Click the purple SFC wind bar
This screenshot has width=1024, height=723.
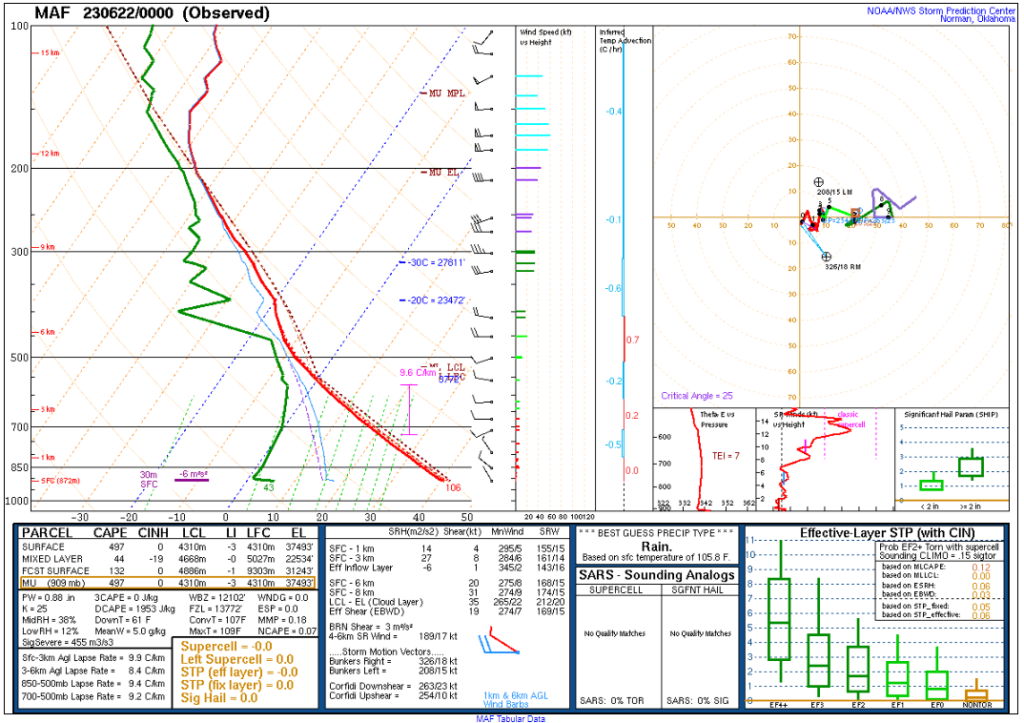pyautogui.click(x=192, y=479)
